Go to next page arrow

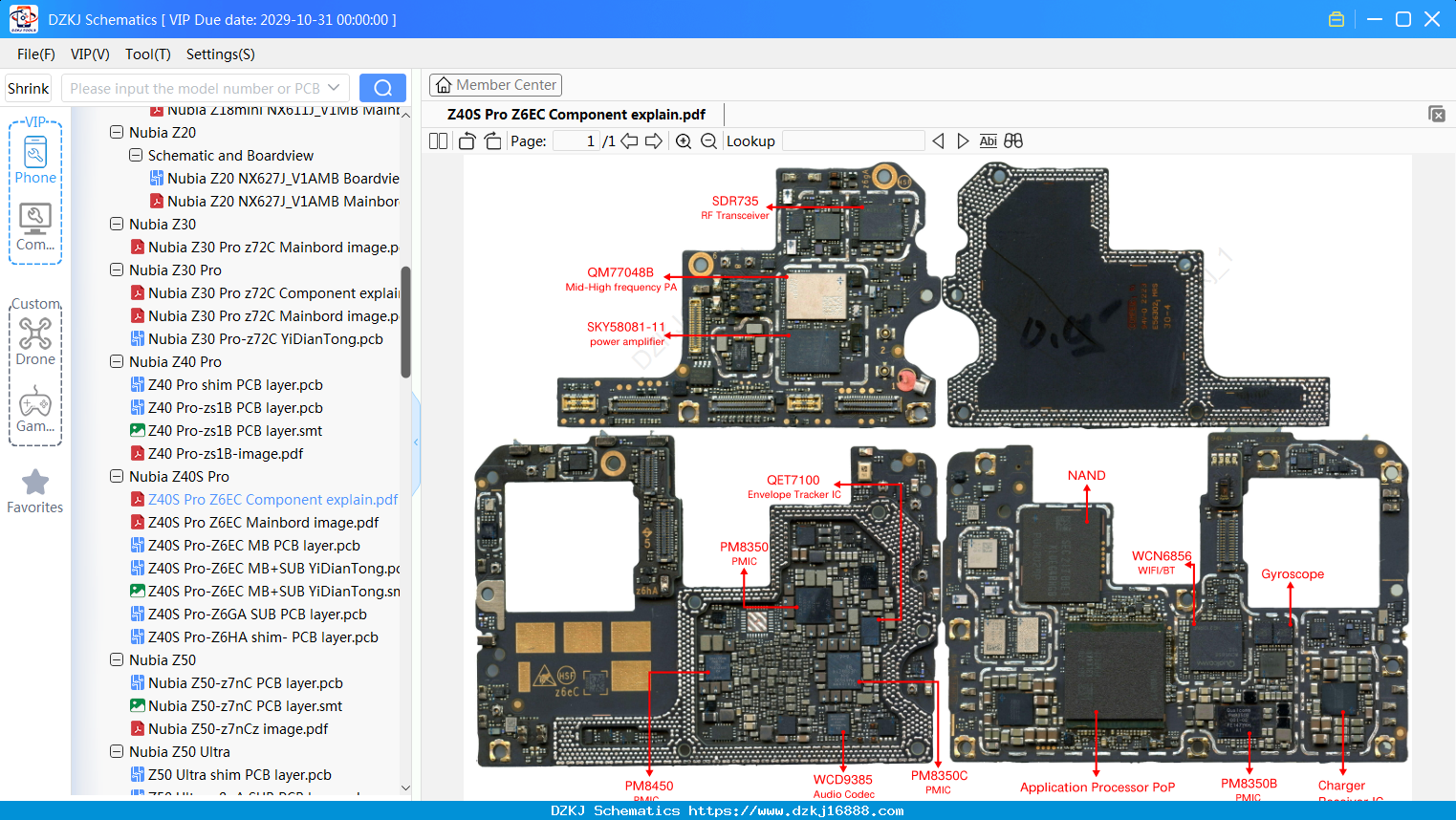point(654,141)
